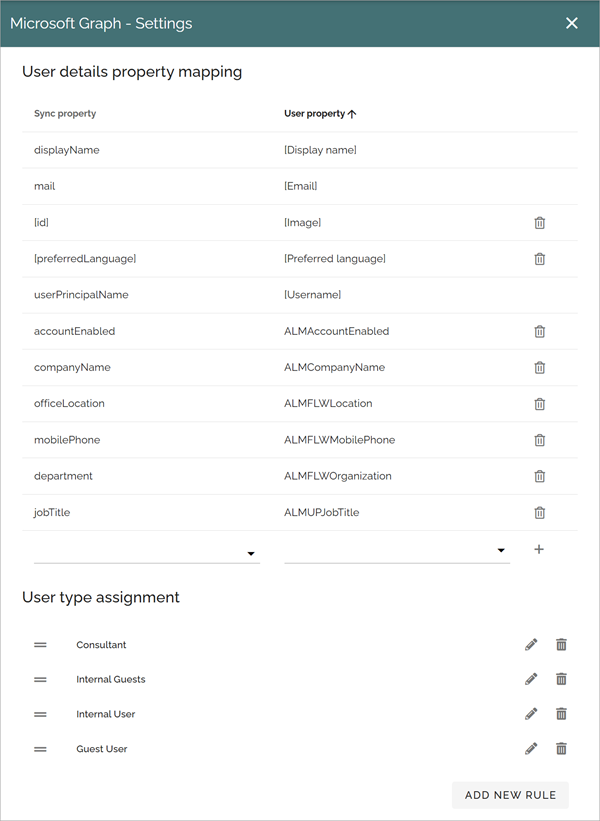Screen dimensions: 600x821
Task: Delete the Internal User rule
Action: tap(561, 714)
